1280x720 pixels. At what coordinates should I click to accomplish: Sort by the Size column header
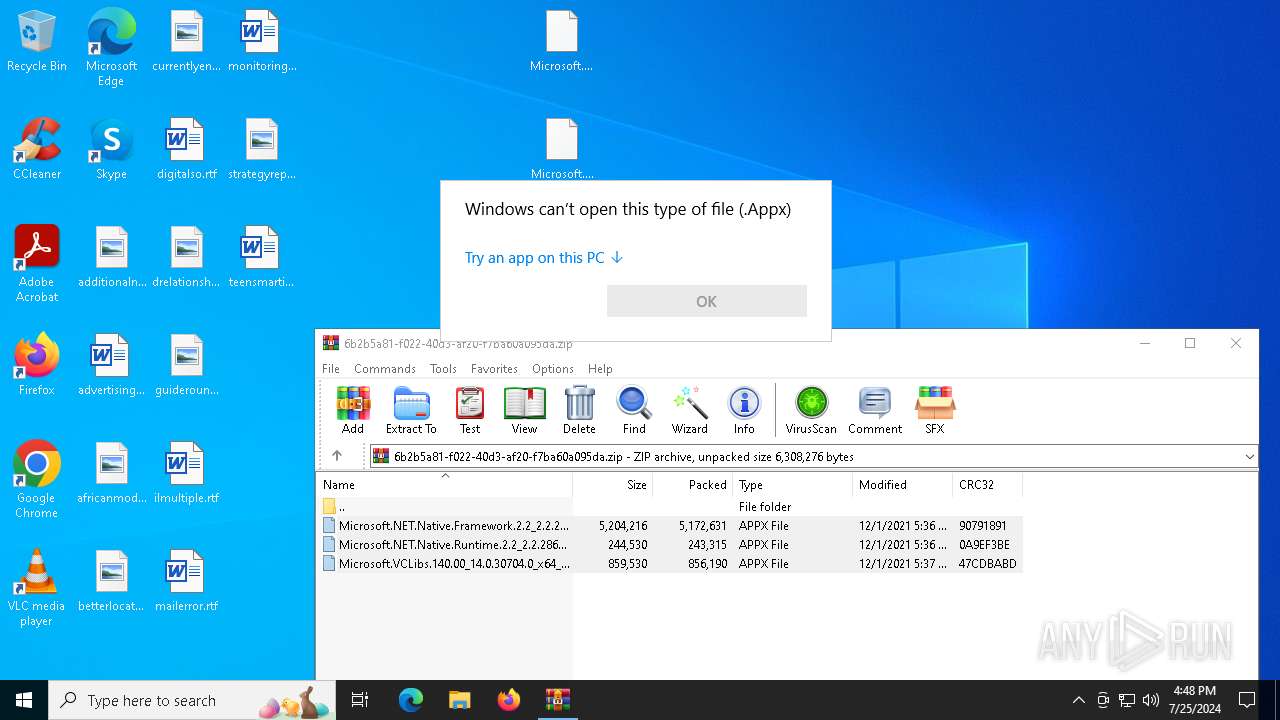(613, 485)
